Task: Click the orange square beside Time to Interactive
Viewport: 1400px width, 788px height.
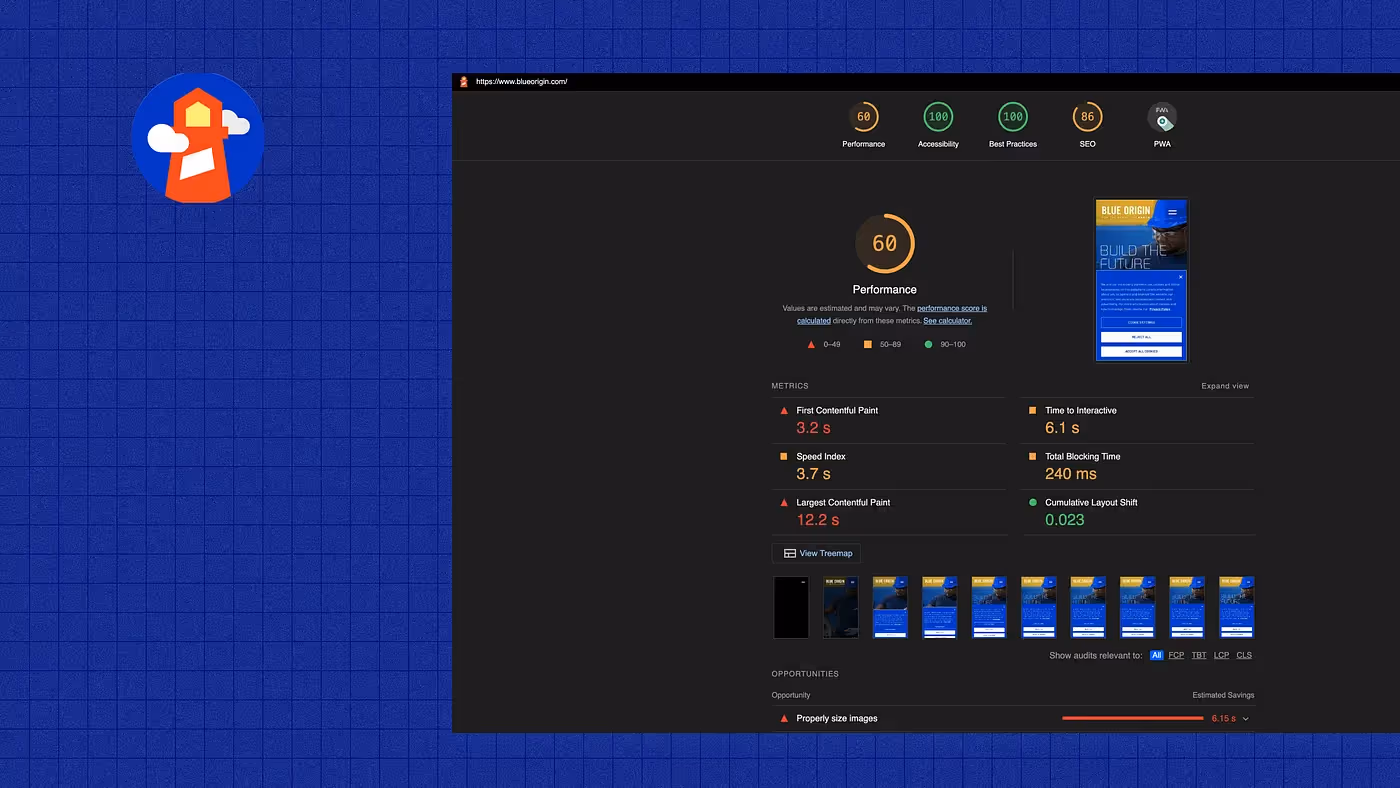Action: (x=1033, y=411)
